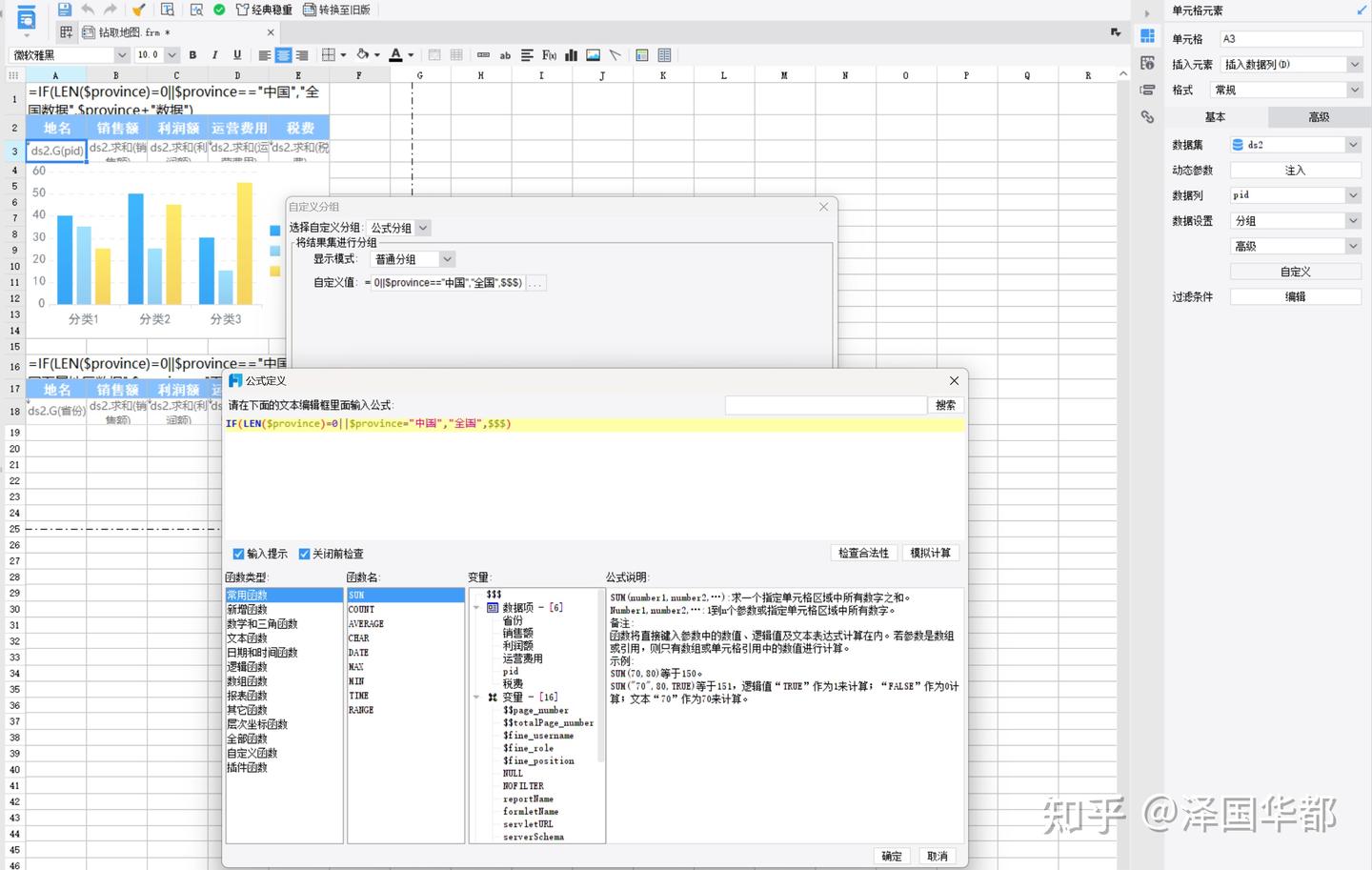
Task: Insert a chart from the toolbar
Action: [571, 54]
